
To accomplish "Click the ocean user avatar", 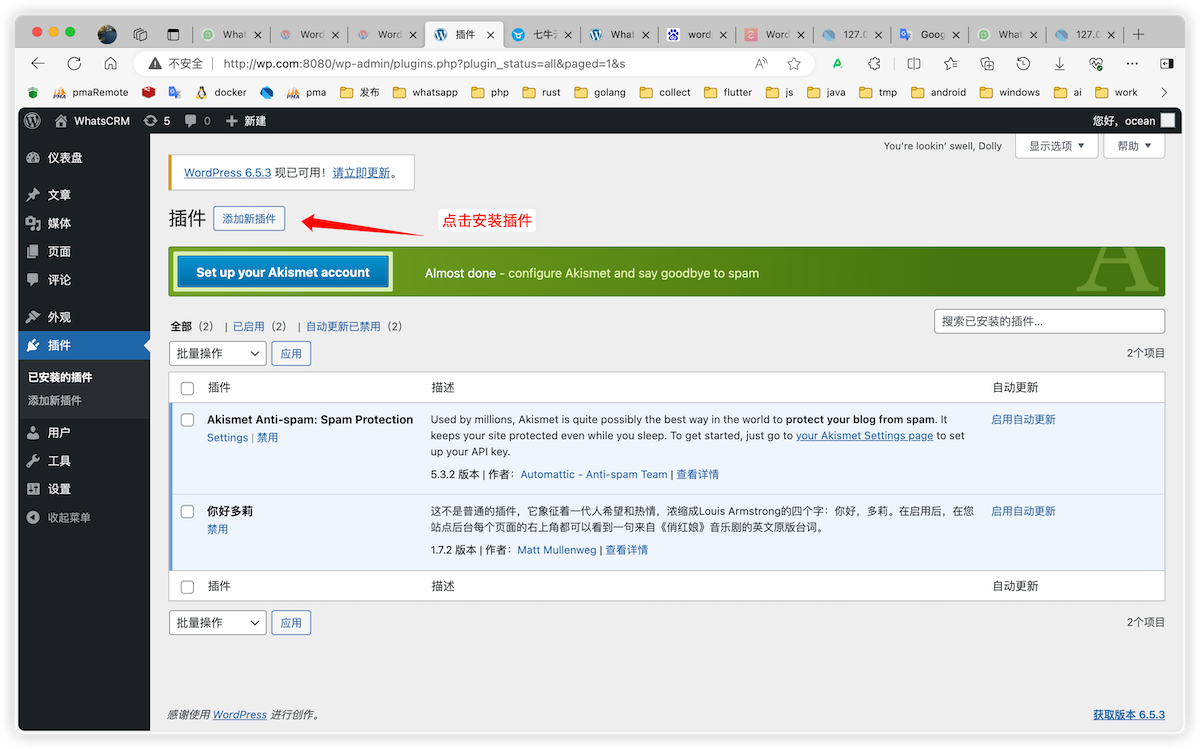I will 1168,121.
